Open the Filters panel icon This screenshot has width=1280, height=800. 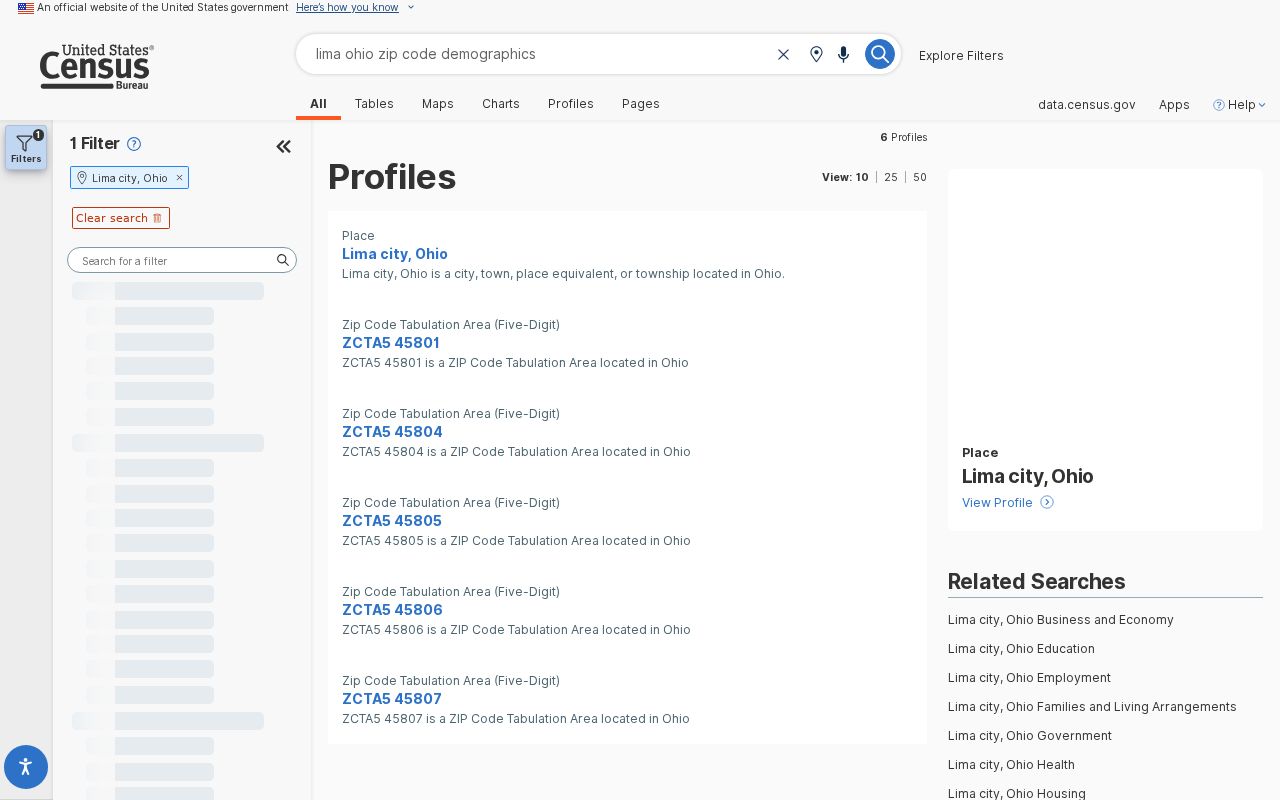coord(26,147)
